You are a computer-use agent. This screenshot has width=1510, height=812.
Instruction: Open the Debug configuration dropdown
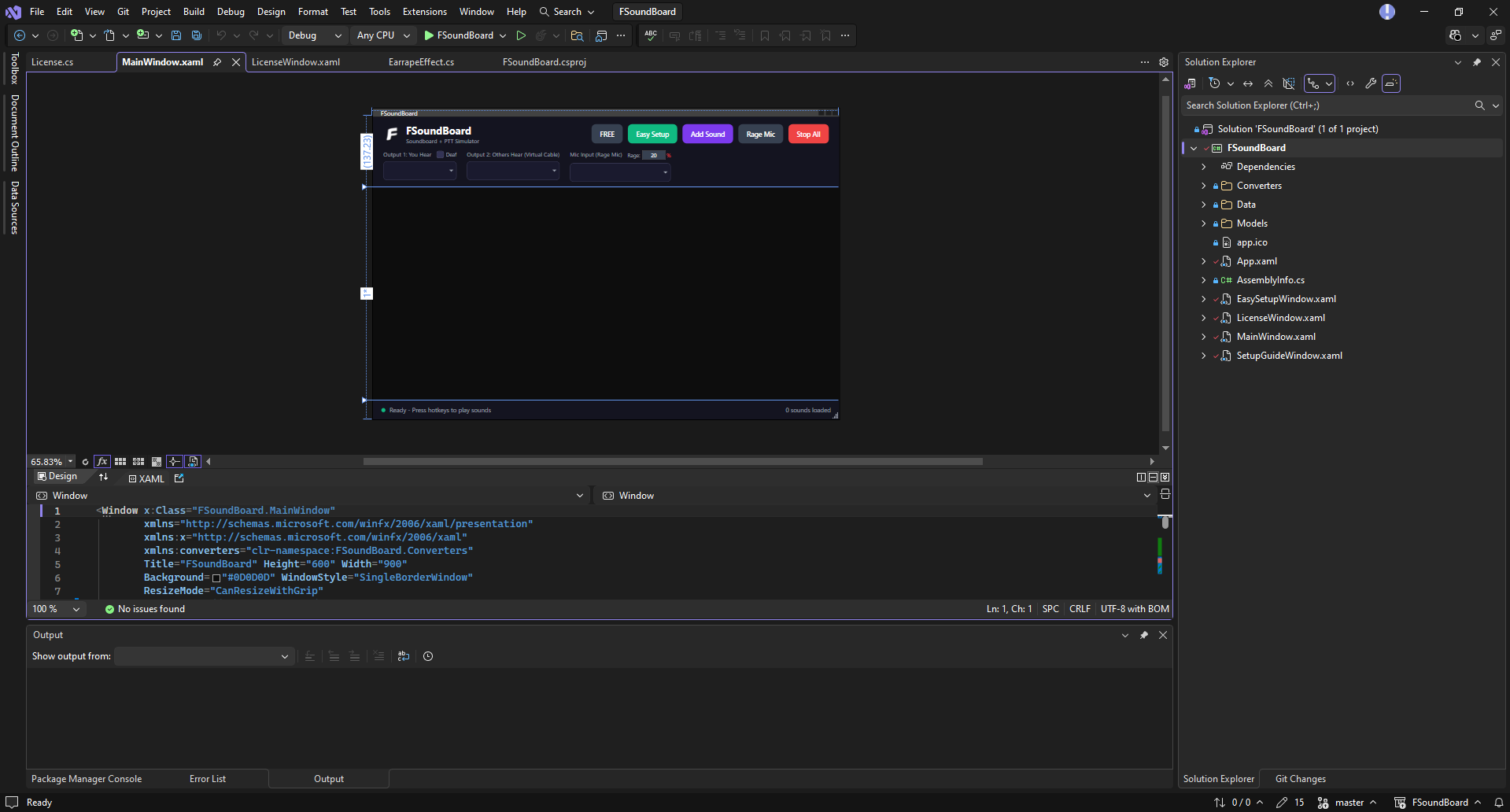(x=313, y=35)
